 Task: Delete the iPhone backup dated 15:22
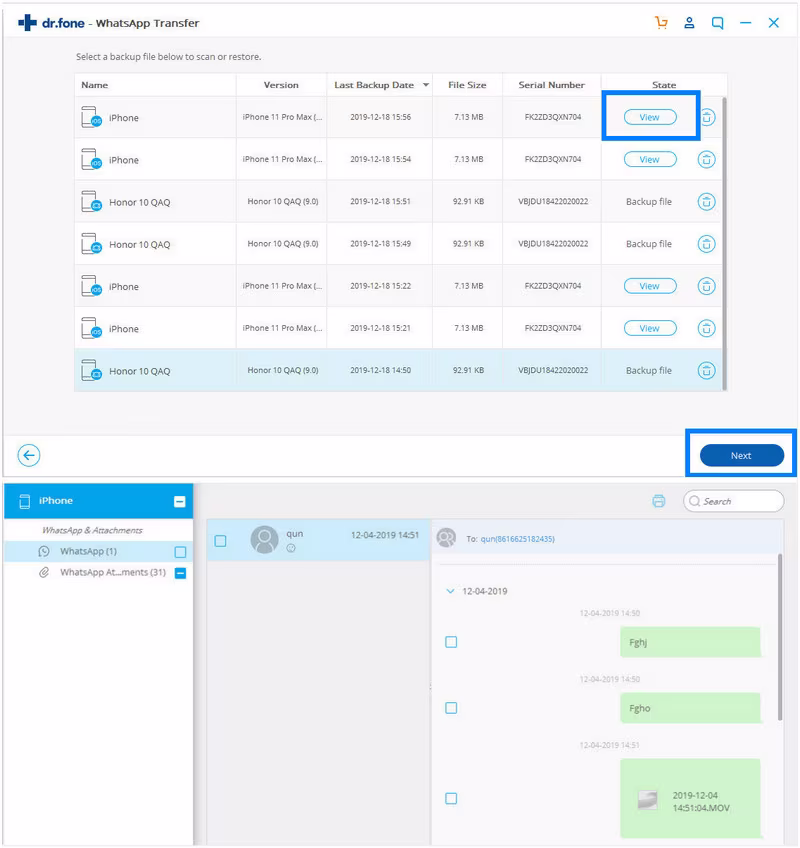pyautogui.click(x=706, y=286)
